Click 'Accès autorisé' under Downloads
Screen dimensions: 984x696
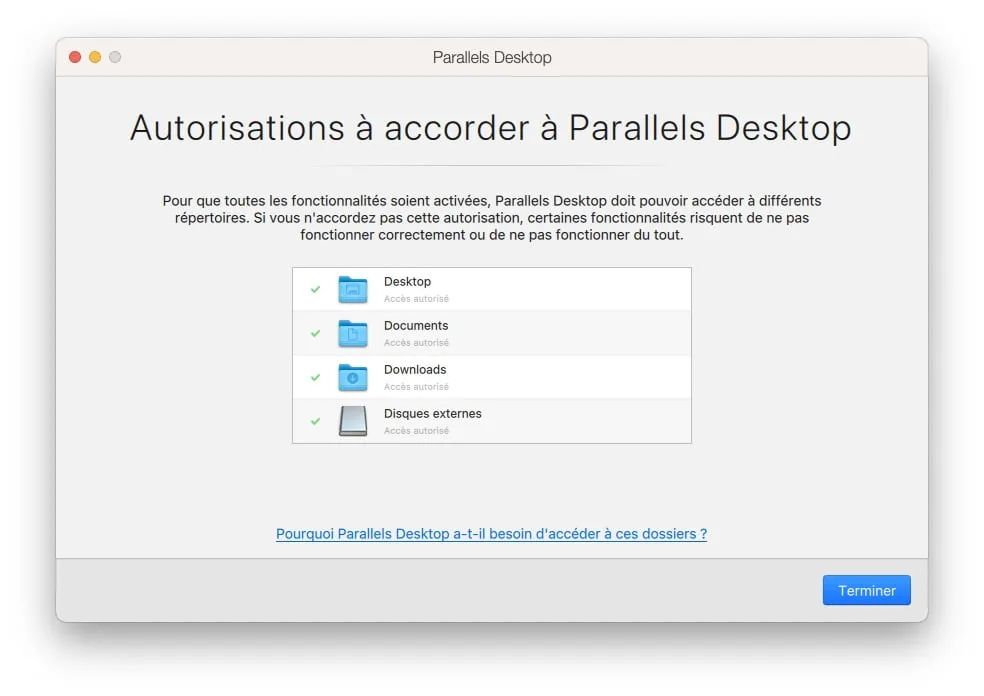click(416, 387)
